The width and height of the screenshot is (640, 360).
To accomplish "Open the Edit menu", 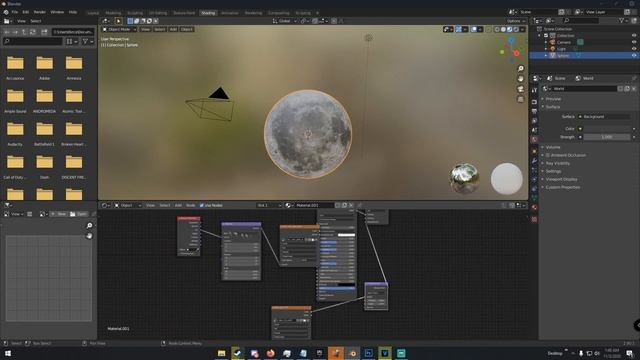I will (26, 12).
